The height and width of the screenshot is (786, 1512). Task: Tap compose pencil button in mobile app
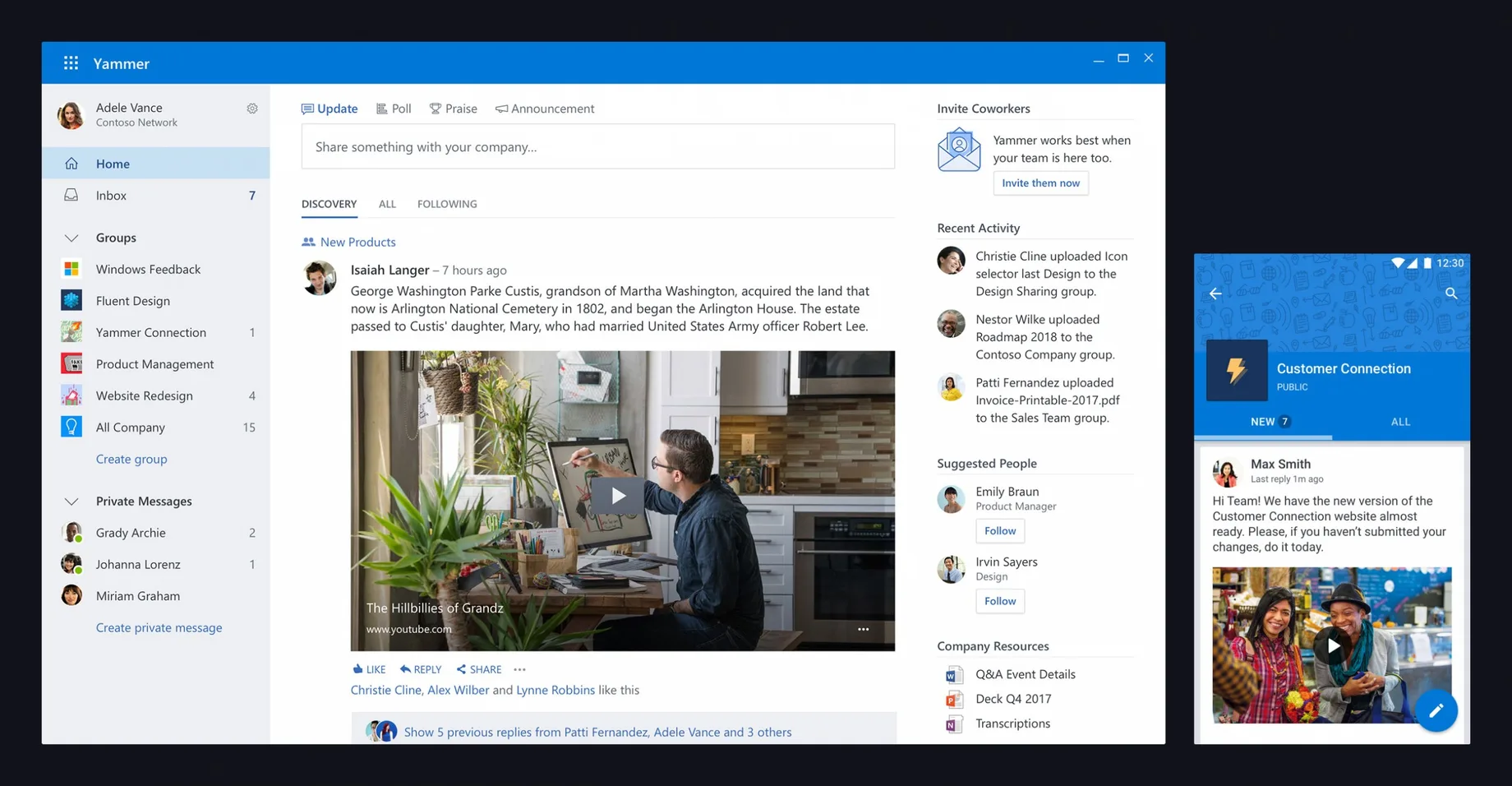(x=1436, y=710)
